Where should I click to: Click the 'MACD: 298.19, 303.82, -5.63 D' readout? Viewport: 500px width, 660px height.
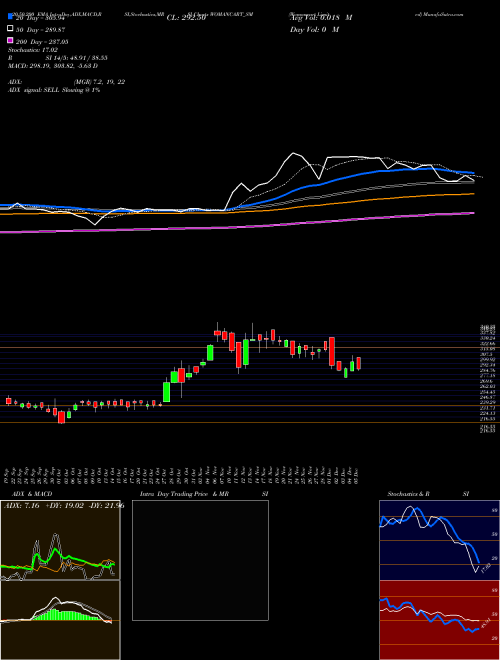pyautogui.click(x=53, y=66)
